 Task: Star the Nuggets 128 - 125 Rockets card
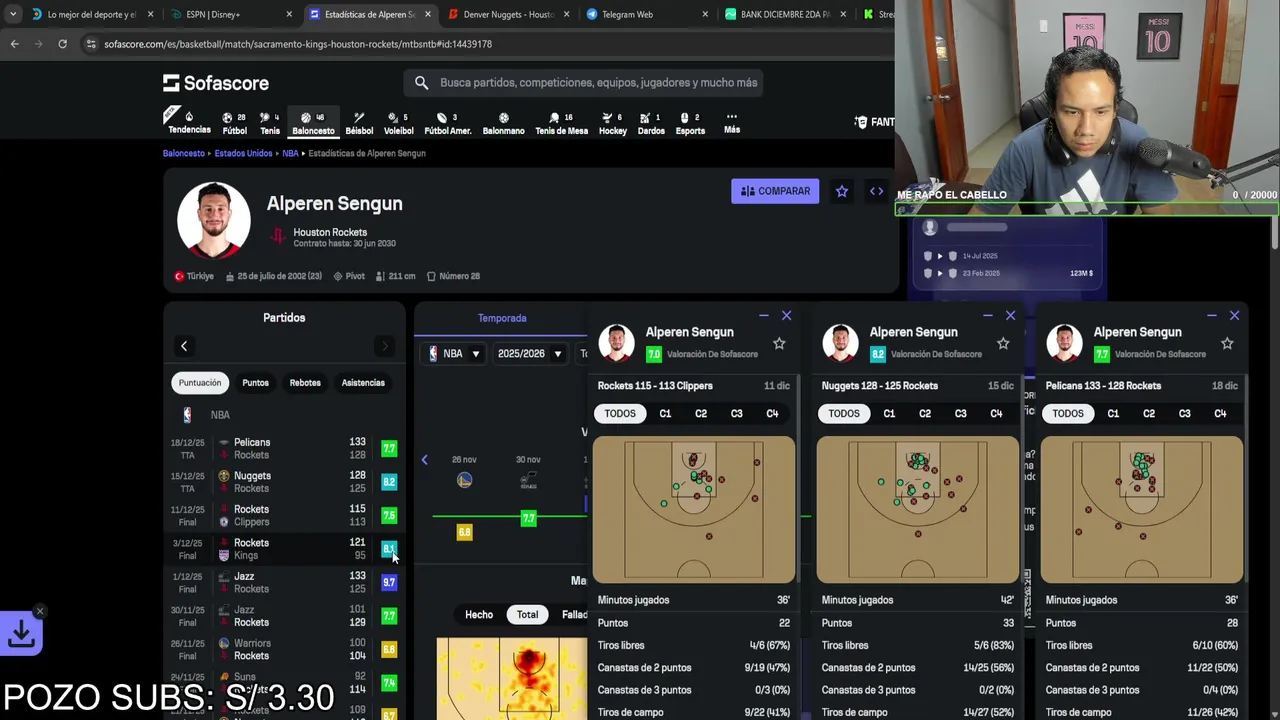click(1003, 344)
